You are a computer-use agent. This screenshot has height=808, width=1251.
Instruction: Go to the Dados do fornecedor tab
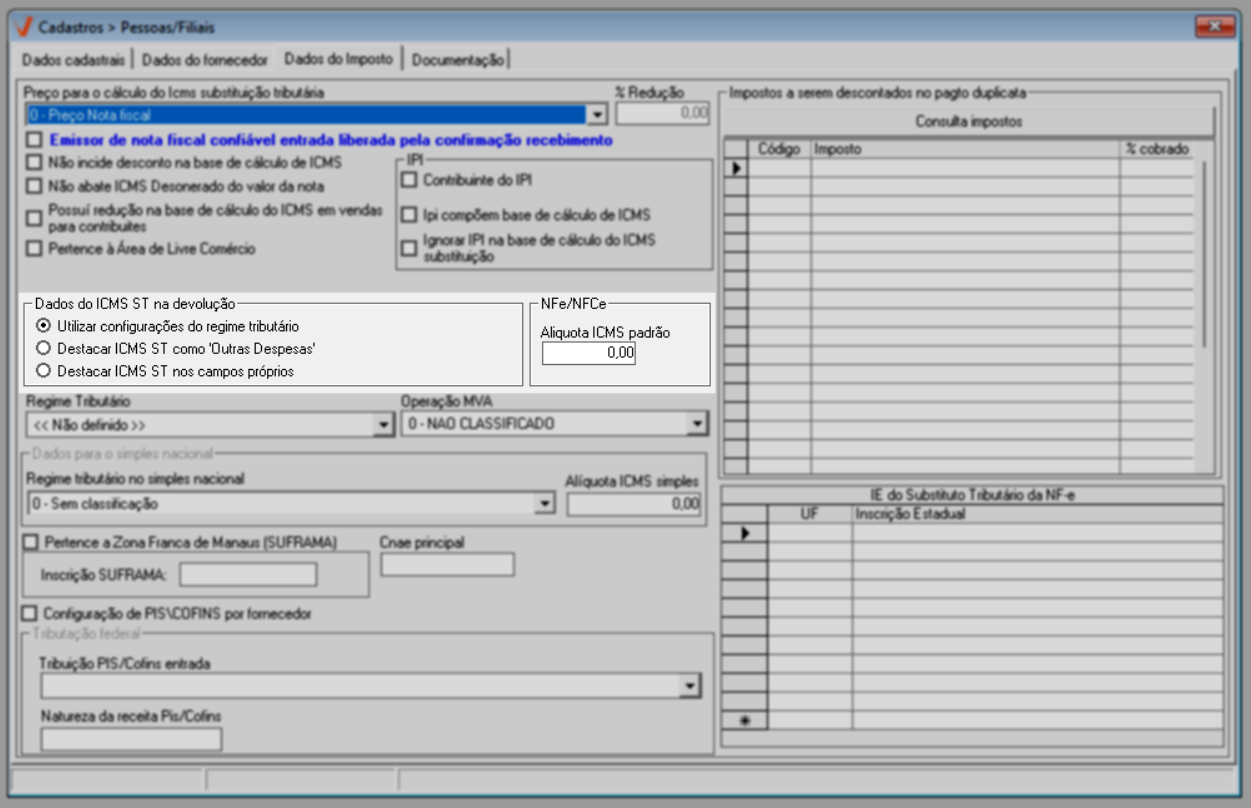pos(205,60)
